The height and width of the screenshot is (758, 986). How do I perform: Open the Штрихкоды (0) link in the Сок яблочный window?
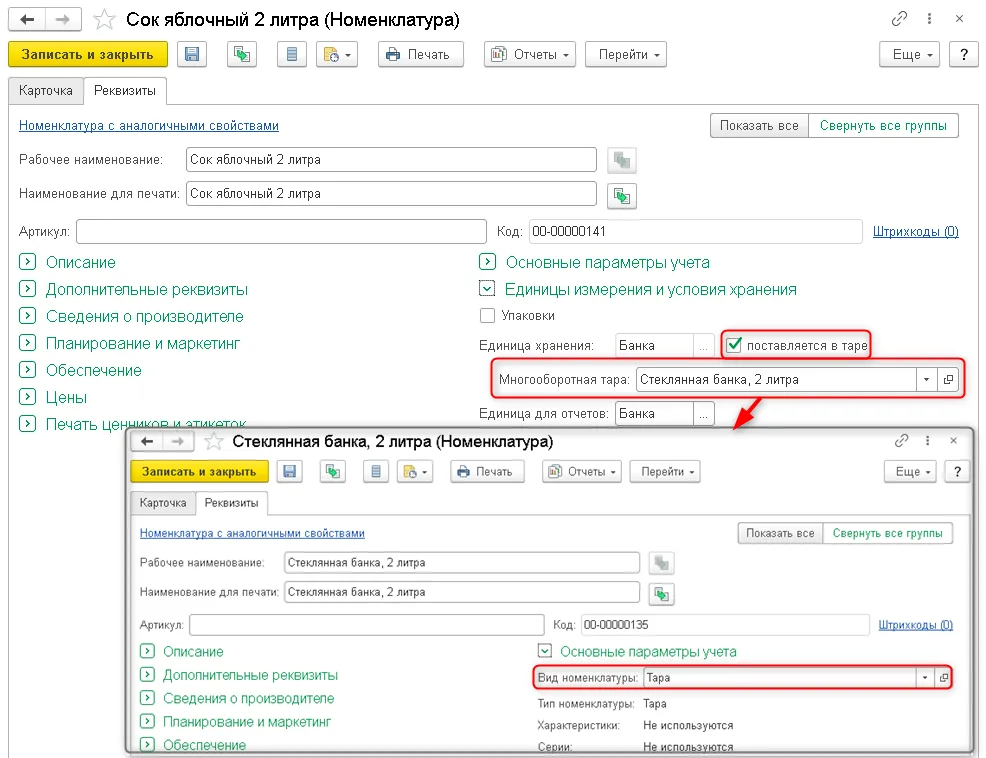pyautogui.click(x=916, y=231)
